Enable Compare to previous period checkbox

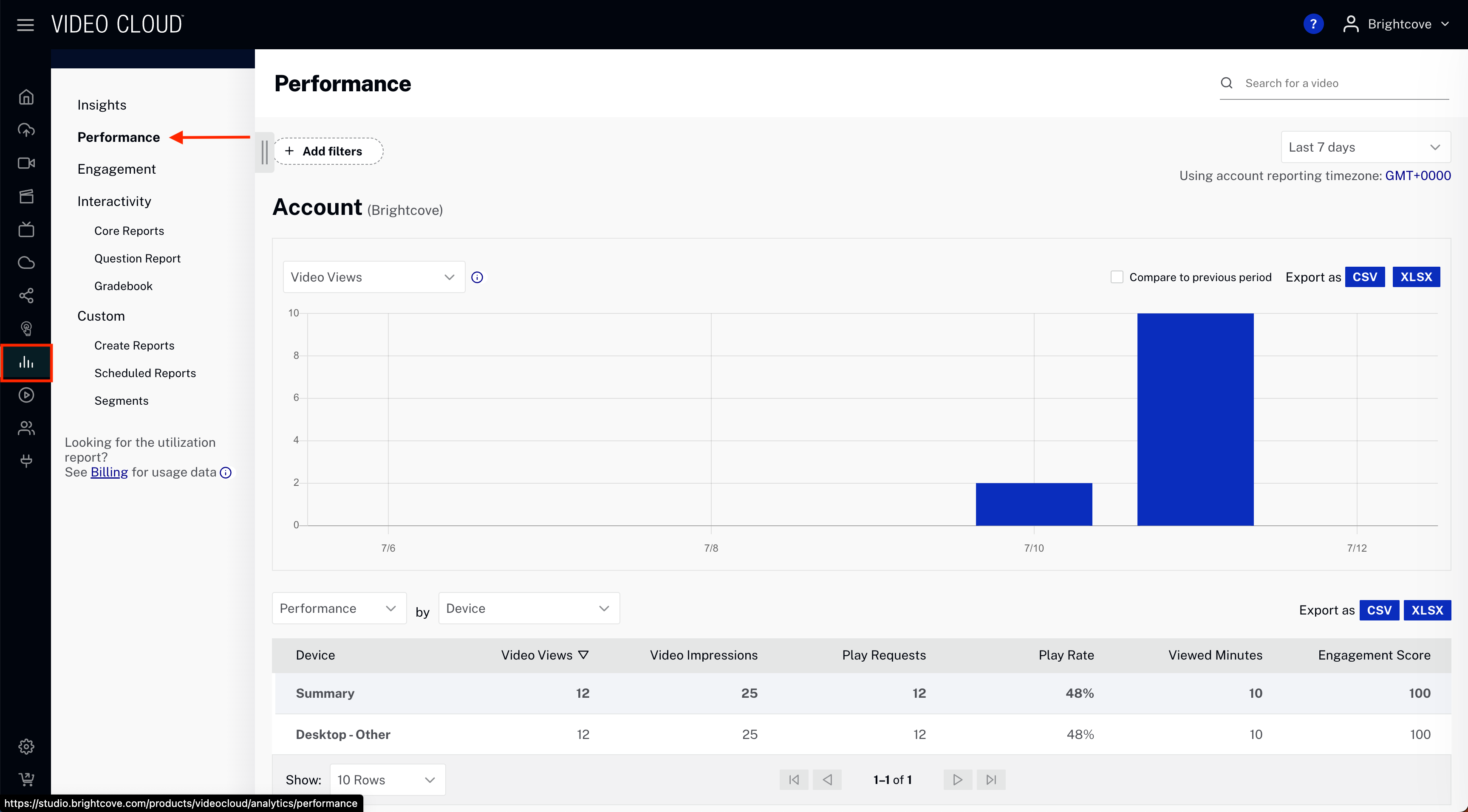click(1116, 277)
